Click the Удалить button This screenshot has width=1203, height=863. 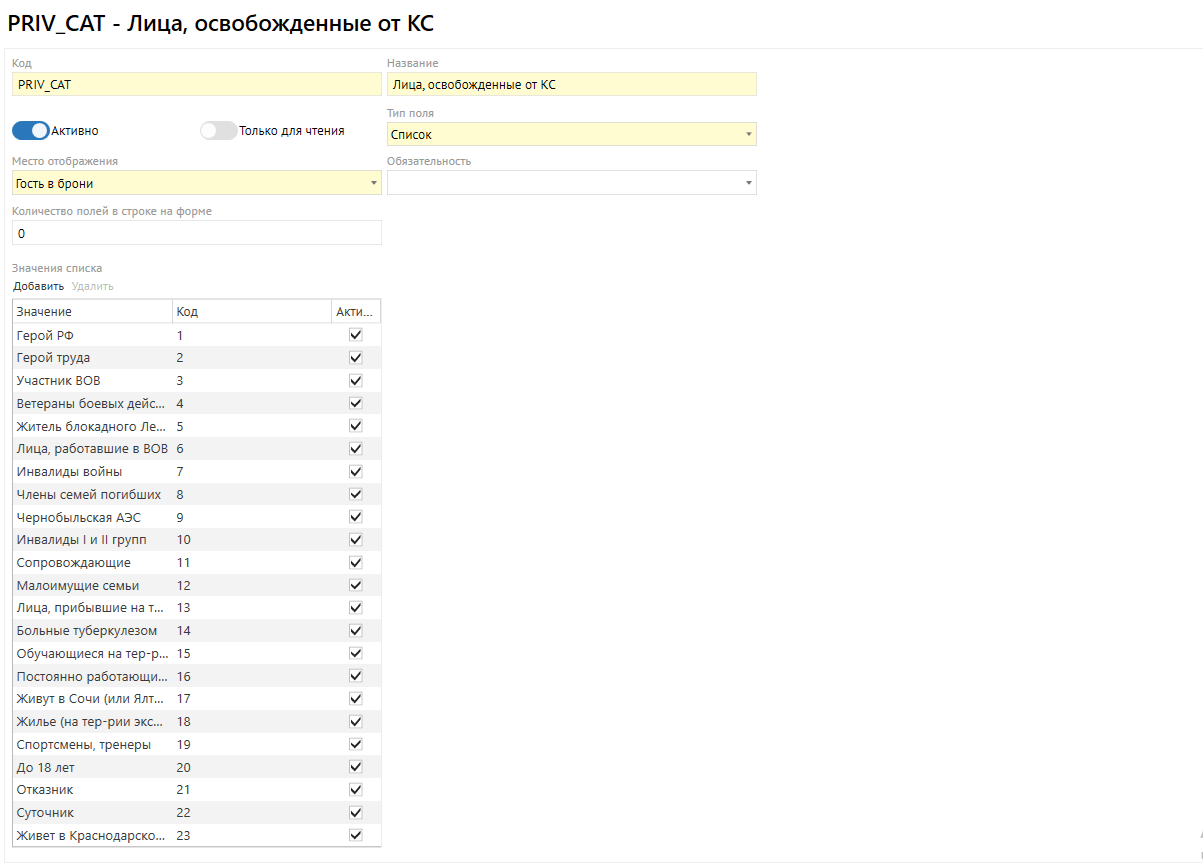(93, 287)
